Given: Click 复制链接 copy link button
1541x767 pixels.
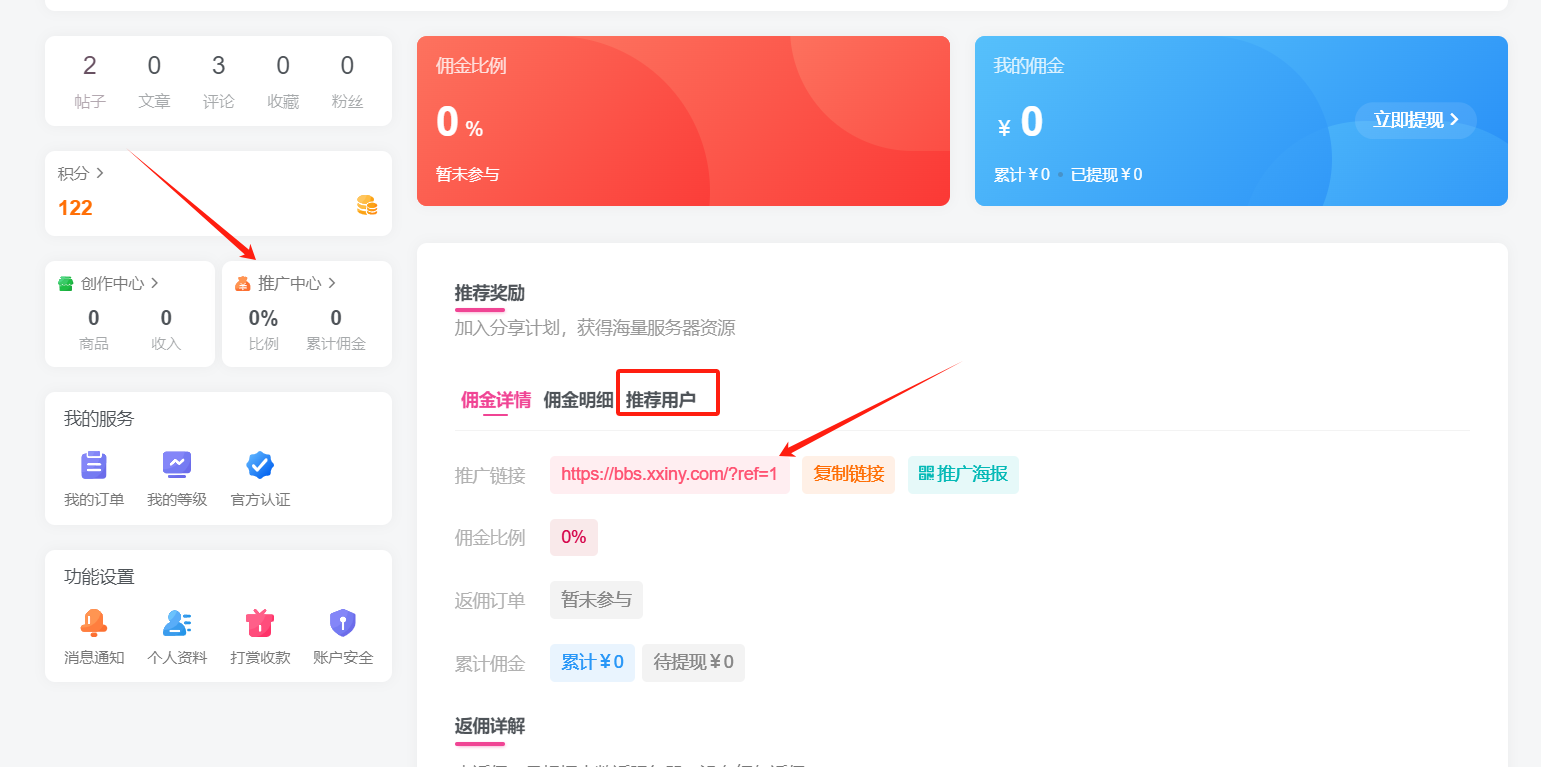Looking at the screenshot, I should click(849, 474).
